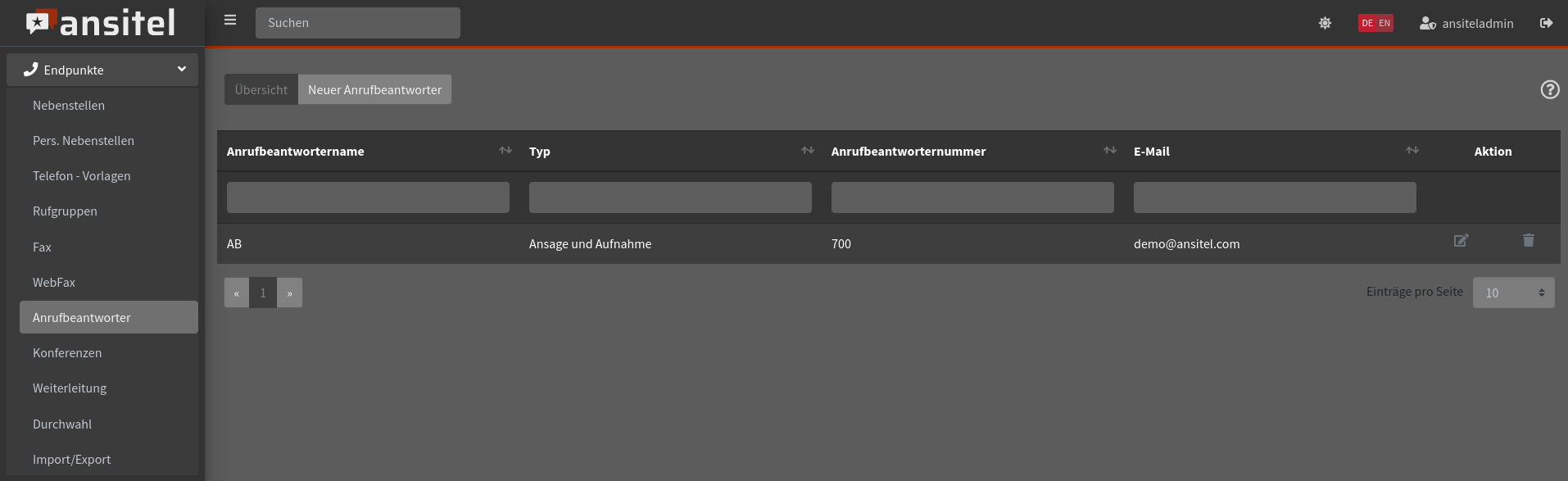Sort by E-Mail column
Screen dimensions: 1568x481
click(x=1412, y=150)
